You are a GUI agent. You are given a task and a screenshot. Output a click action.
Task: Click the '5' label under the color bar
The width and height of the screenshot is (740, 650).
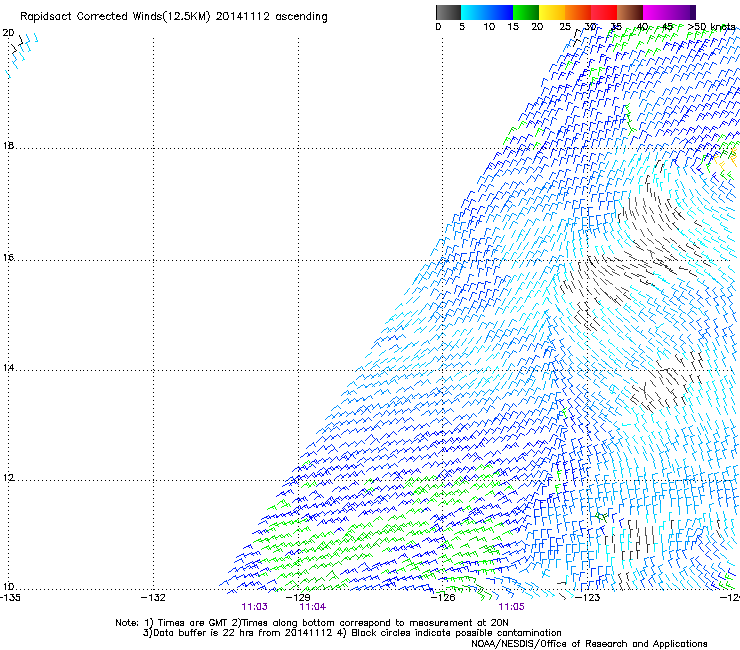[x=462, y=27]
